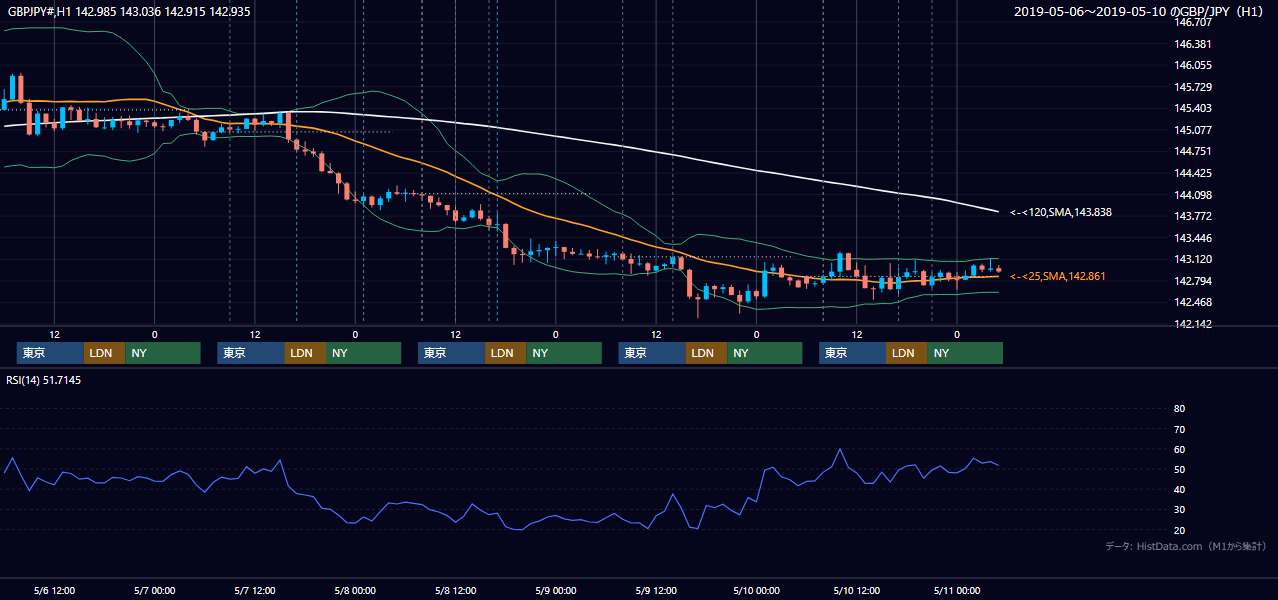Click the 5/7 00:00 time axis label
This screenshot has width=1278, height=600.
coord(155,590)
